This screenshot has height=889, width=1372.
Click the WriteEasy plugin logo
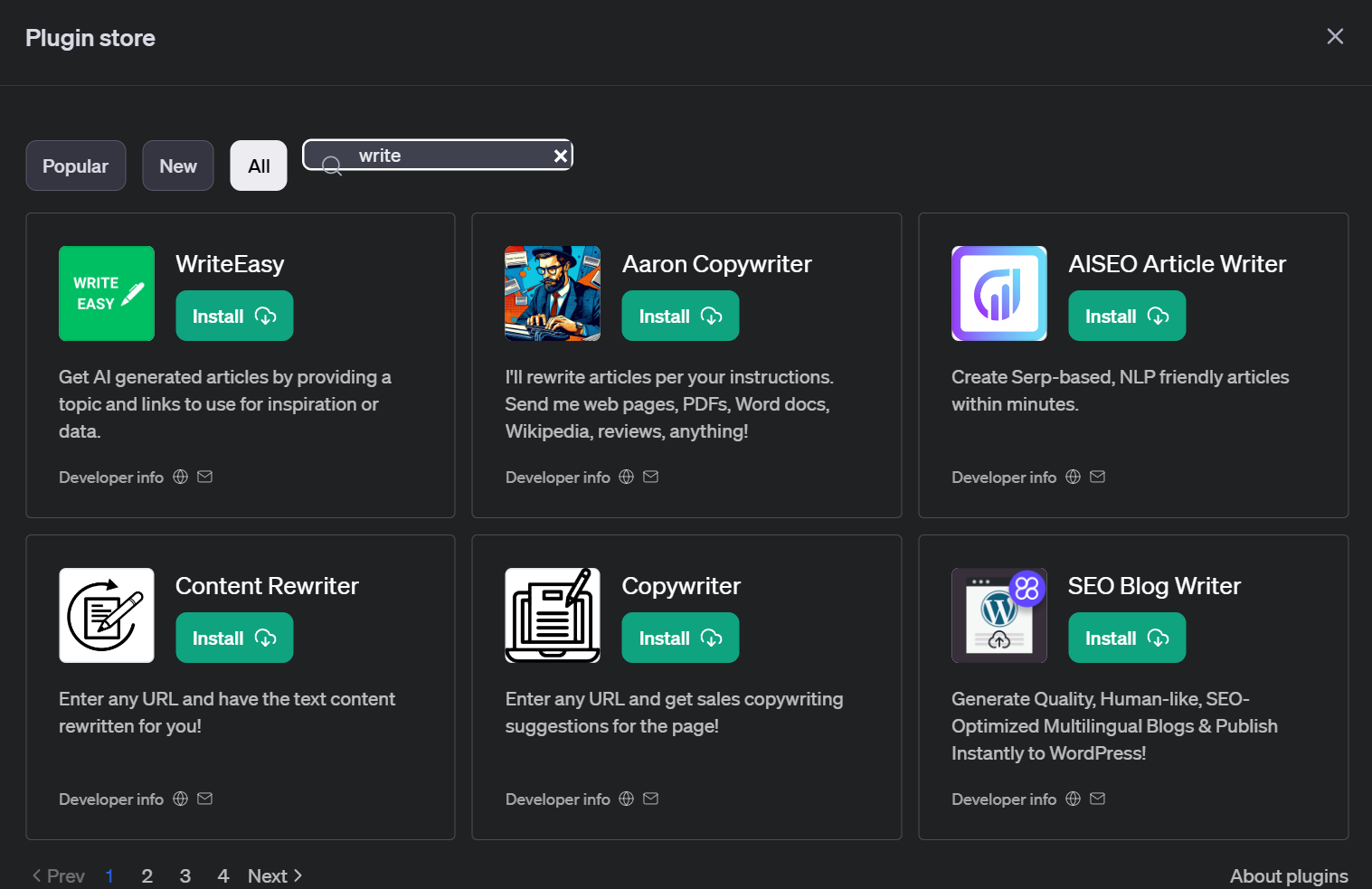click(107, 293)
